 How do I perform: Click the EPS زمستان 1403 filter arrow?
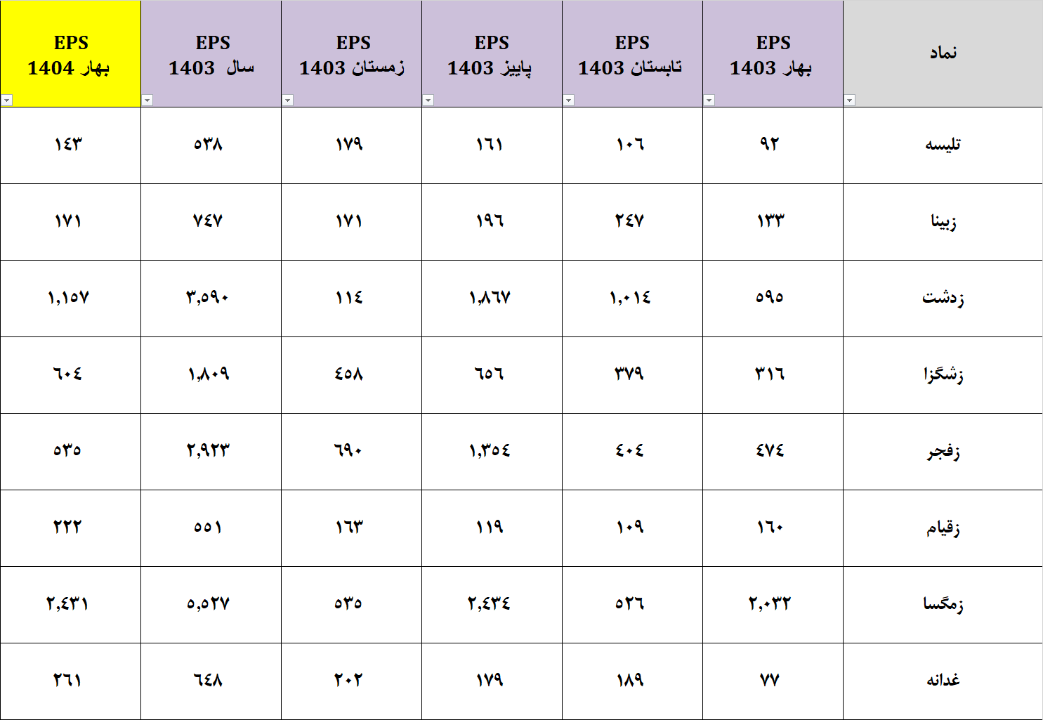[x=288, y=100]
